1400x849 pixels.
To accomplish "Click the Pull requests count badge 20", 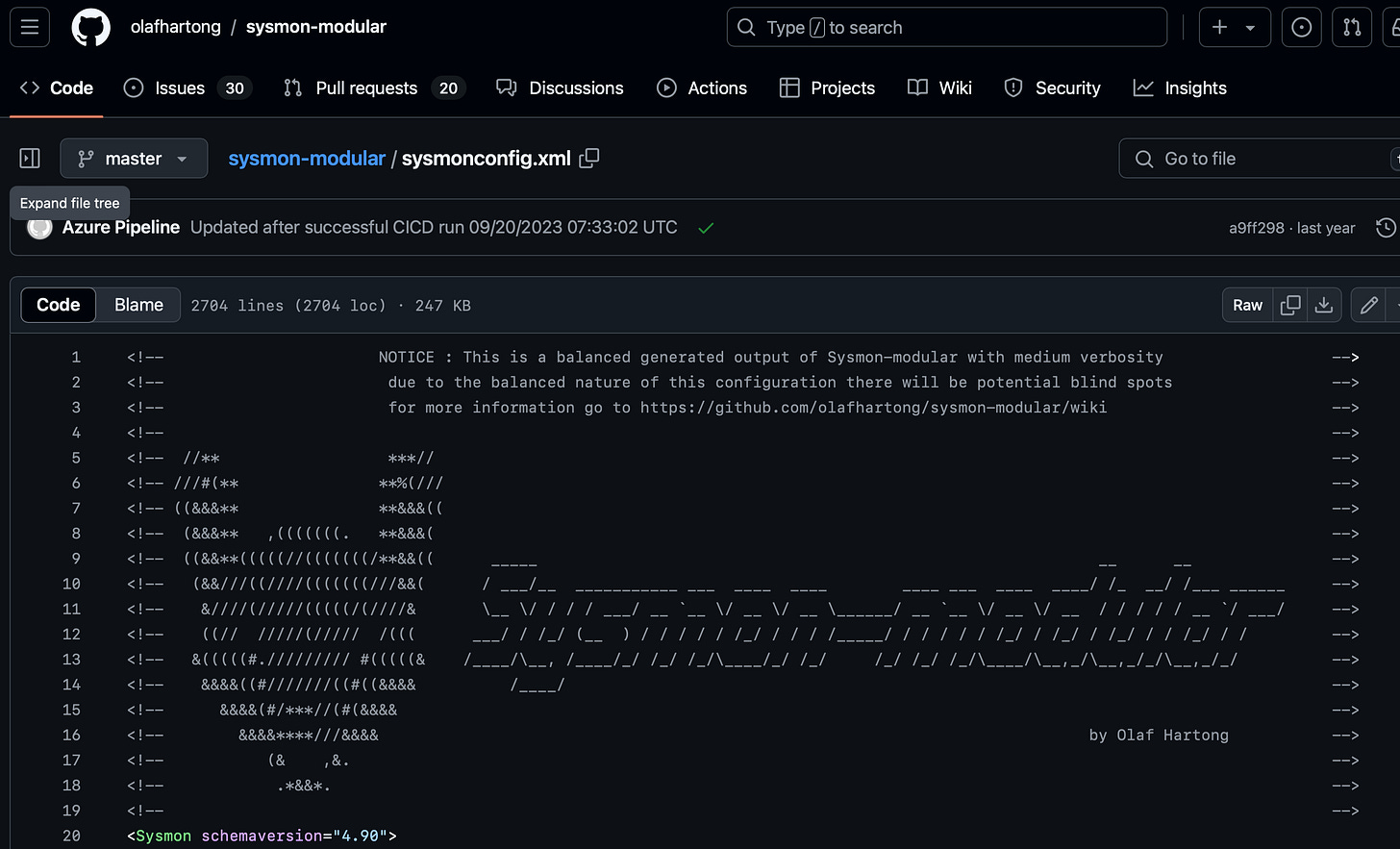I will 448,87.
